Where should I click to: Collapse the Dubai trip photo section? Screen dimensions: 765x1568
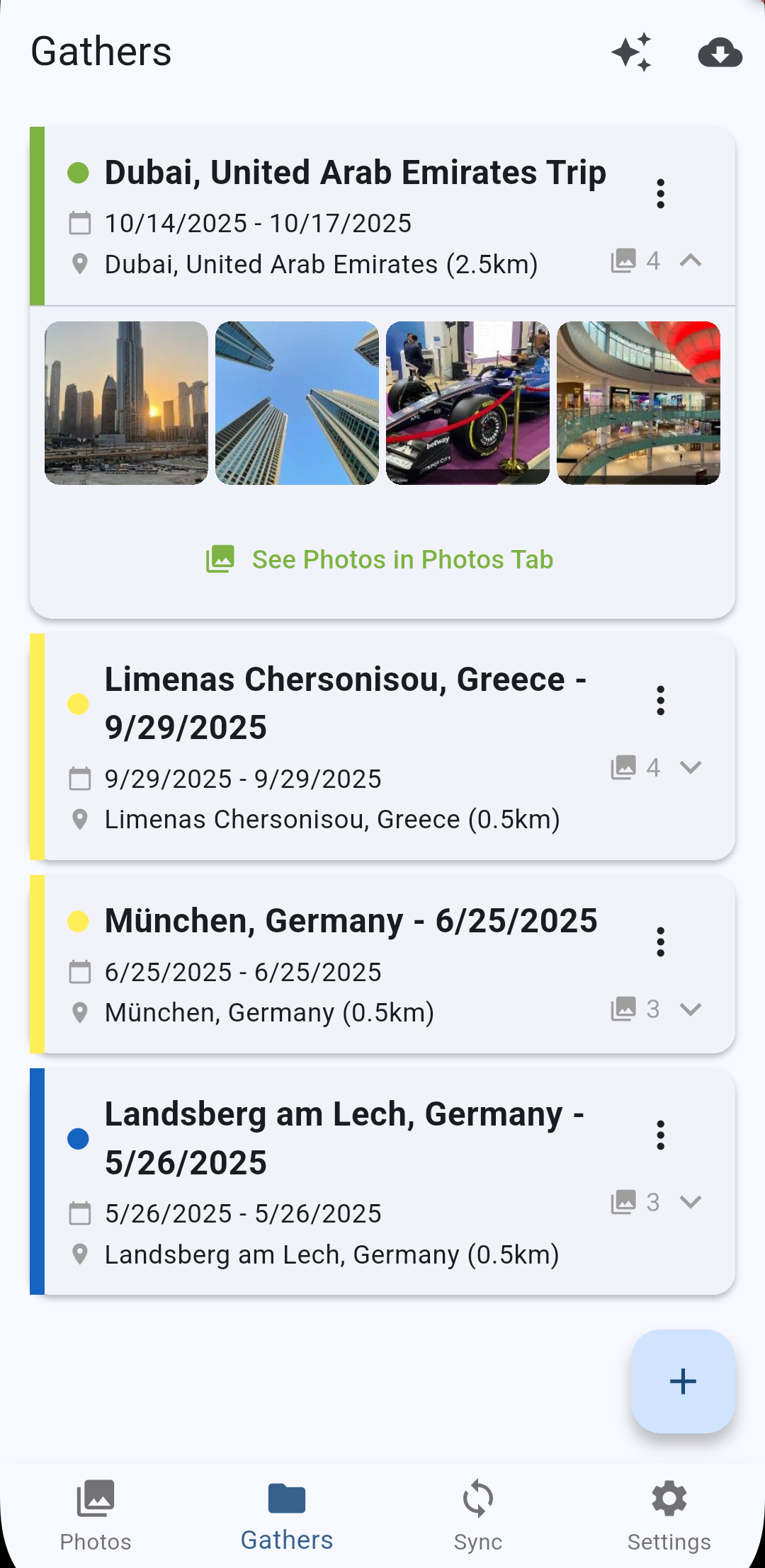691,261
